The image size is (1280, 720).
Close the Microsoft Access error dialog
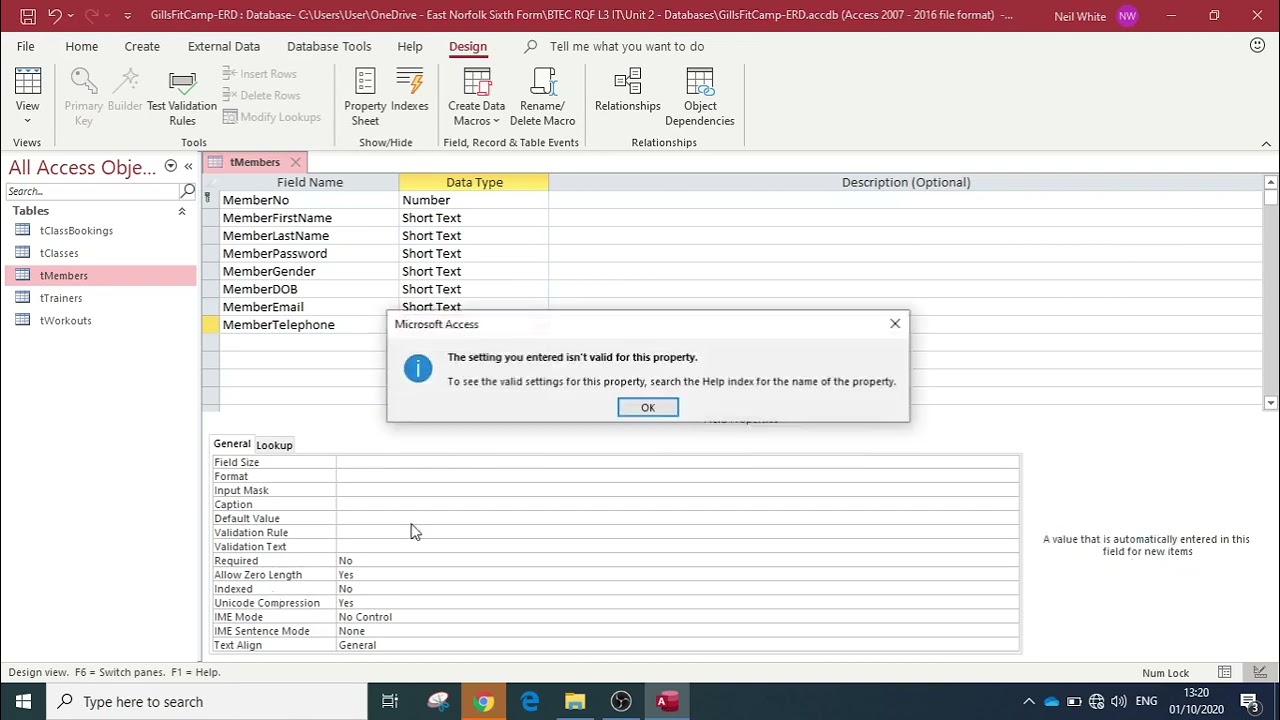(x=895, y=323)
